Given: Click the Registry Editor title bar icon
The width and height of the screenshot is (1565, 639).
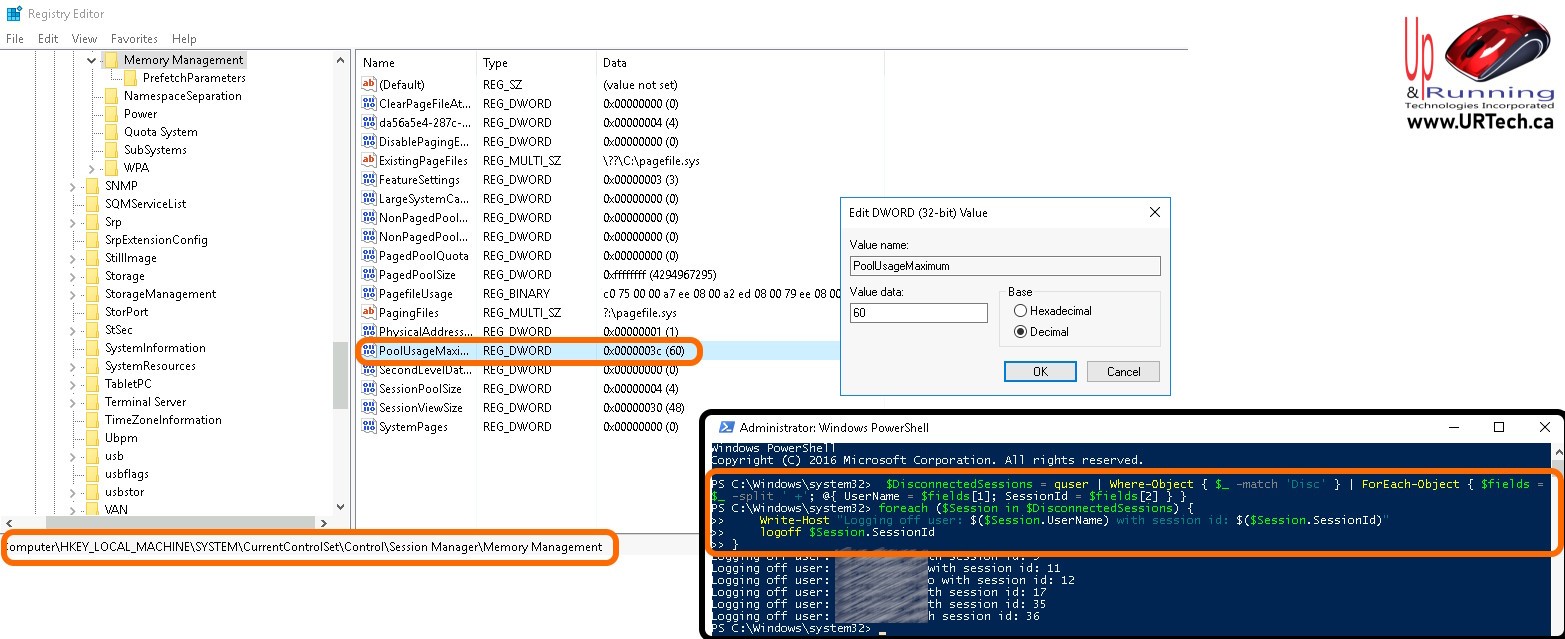Looking at the screenshot, I should 12,14.
